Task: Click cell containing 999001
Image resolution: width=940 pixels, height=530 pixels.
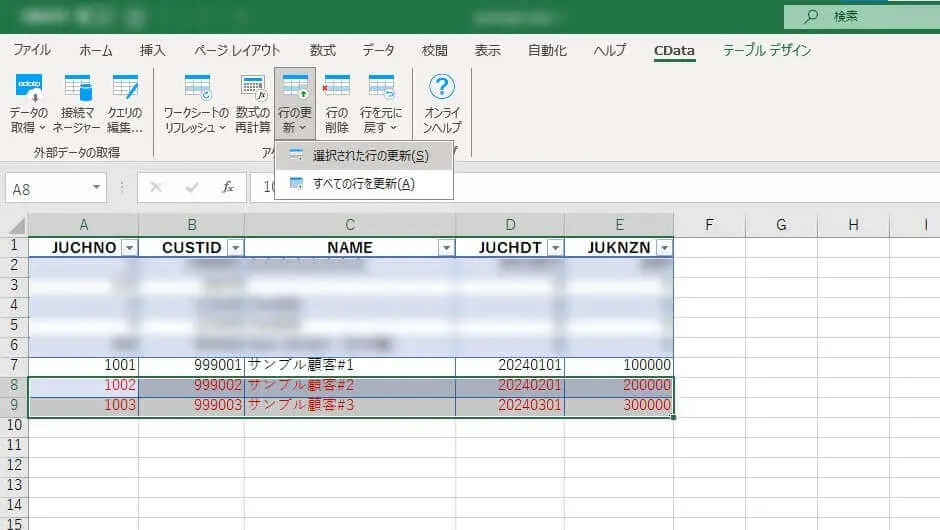Action: [x=191, y=365]
